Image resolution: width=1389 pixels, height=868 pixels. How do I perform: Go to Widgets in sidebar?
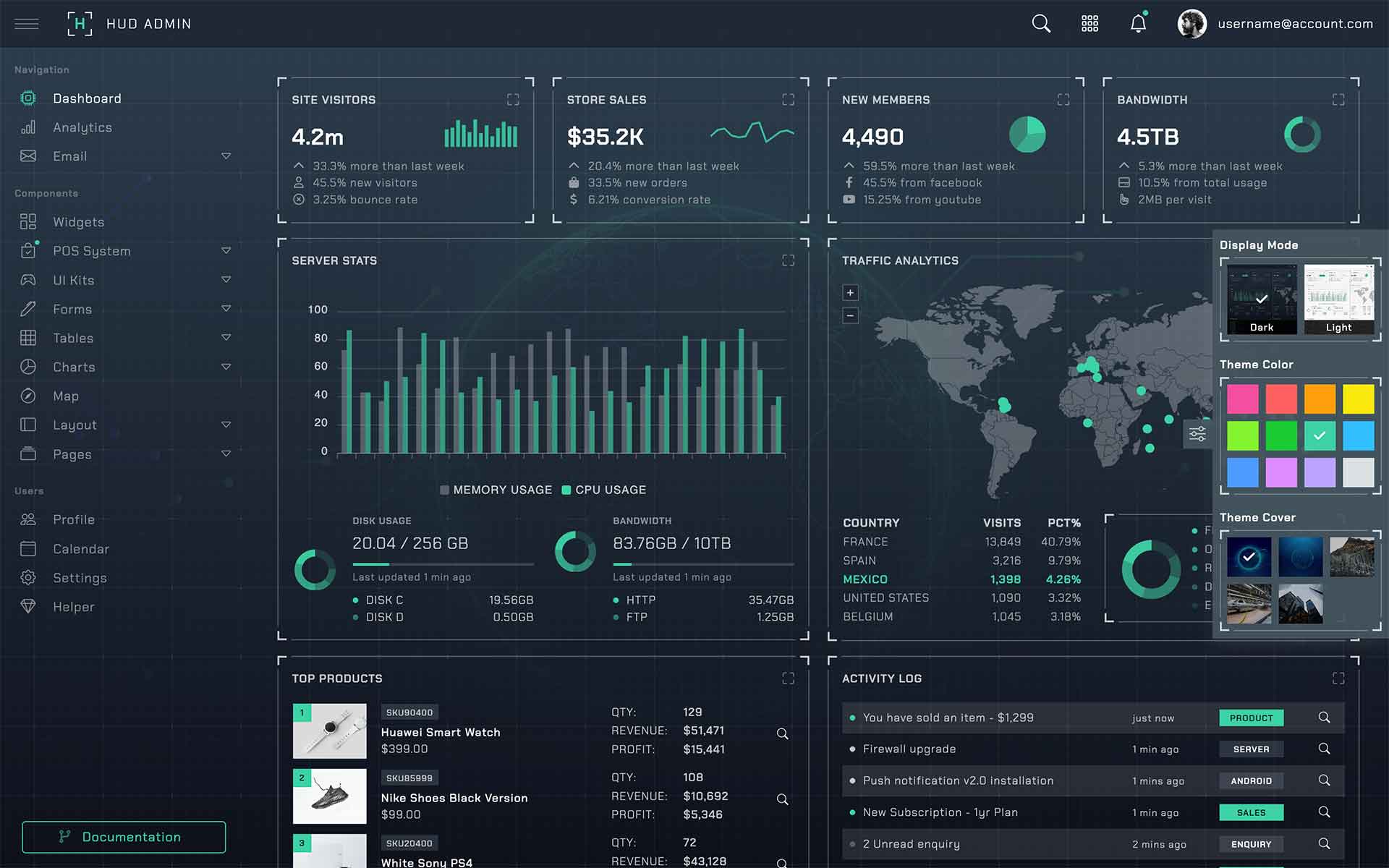78,222
